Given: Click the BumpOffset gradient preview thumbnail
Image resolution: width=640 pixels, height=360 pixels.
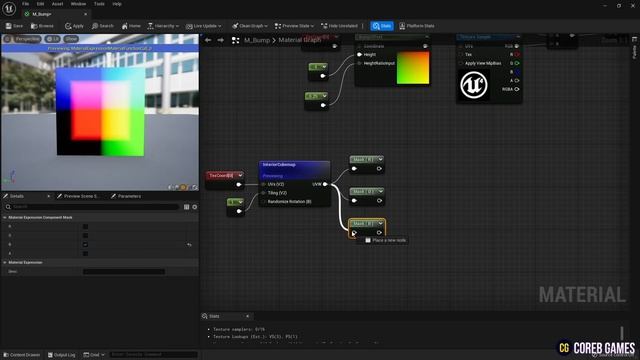Looking at the screenshot, I should (x=413, y=68).
